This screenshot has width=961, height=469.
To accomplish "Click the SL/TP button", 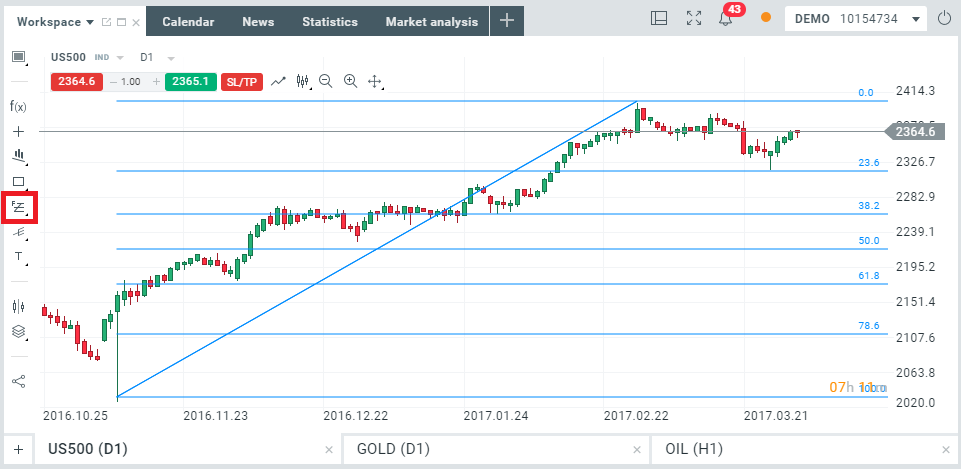I will click(x=241, y=81).
